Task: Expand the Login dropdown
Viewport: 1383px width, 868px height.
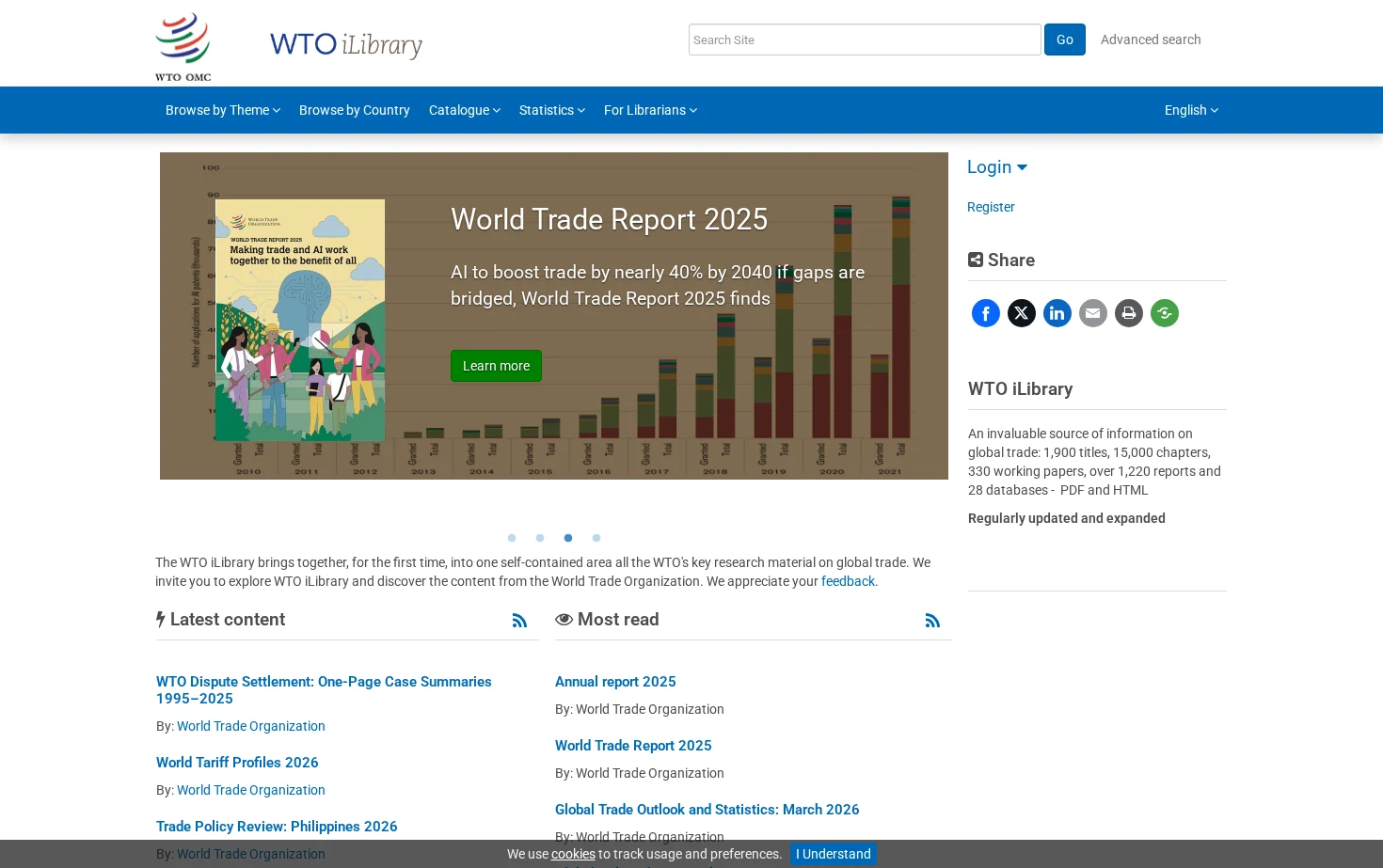Action: tap(997, 166)
